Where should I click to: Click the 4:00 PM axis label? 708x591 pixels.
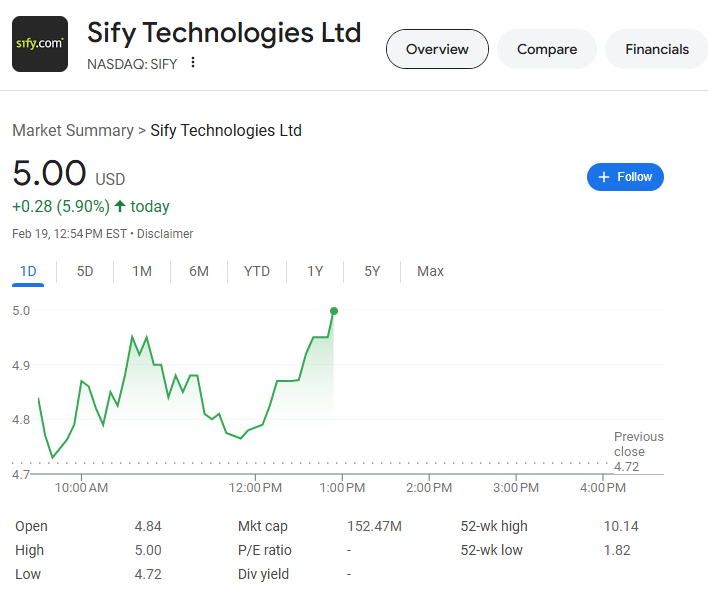tap(603, 488)
